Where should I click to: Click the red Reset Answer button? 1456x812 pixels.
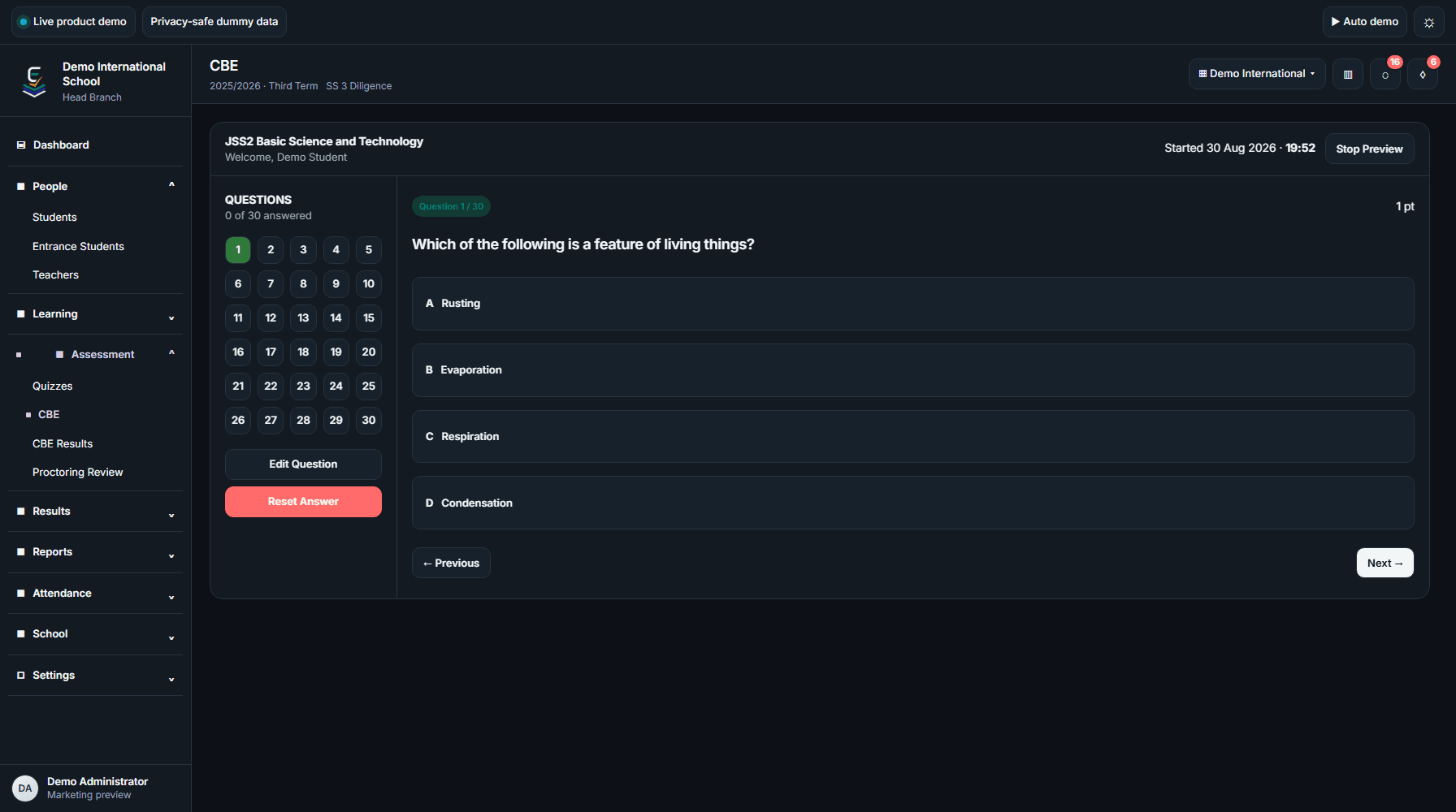click(303, 502)
